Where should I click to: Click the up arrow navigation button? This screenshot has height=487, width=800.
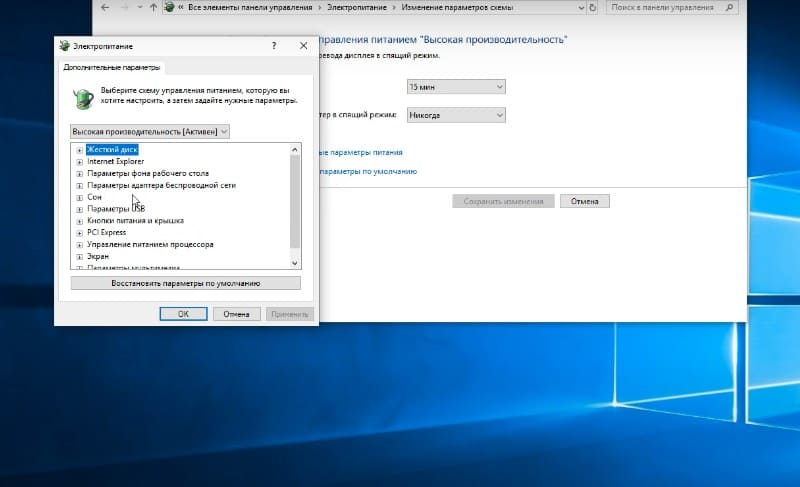(151, 7)
